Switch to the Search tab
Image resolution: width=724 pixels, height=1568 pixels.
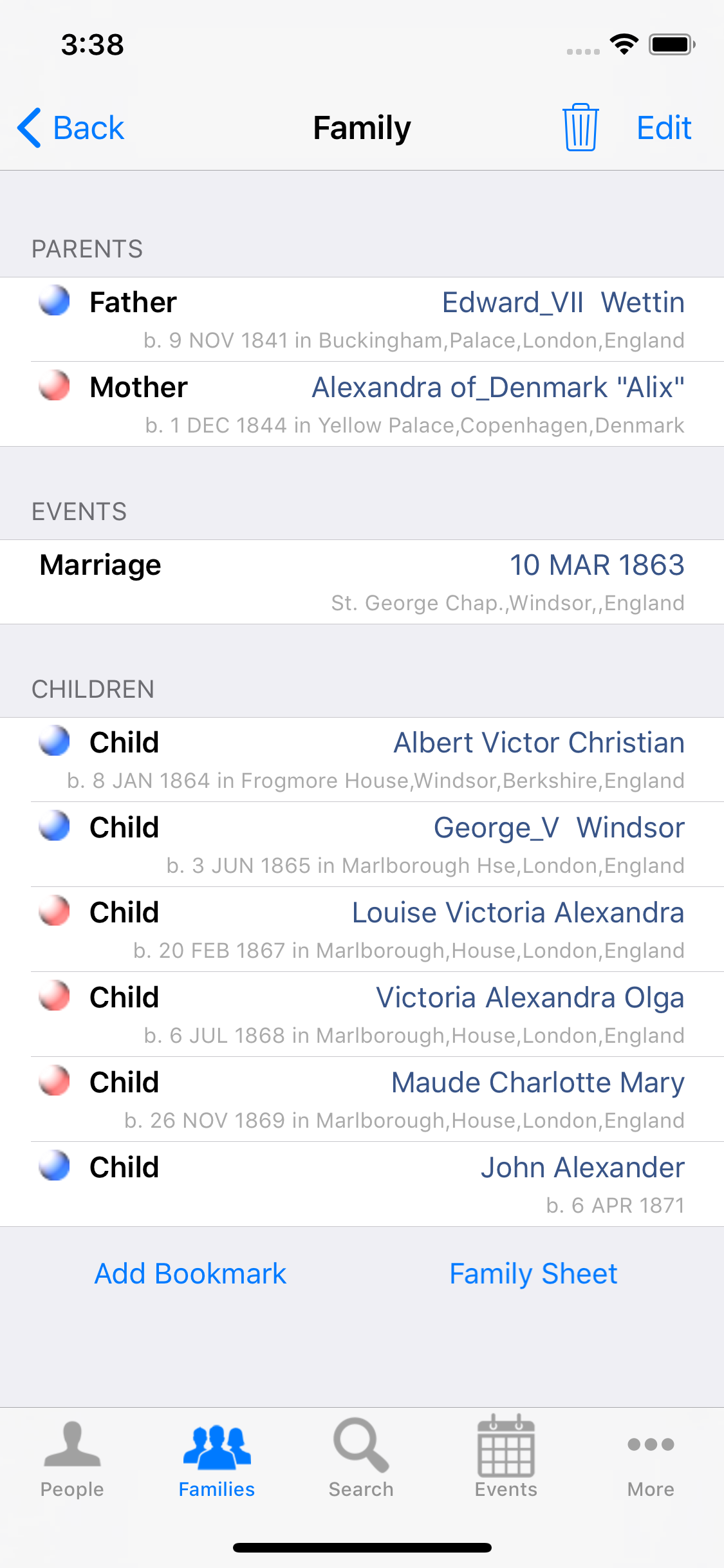(x=361, y=1459)
